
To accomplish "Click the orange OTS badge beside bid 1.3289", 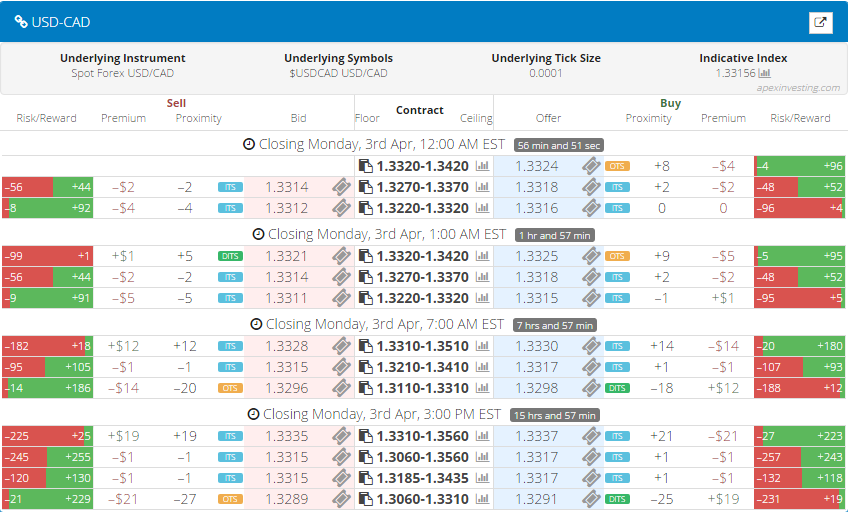I will point(230,499).
